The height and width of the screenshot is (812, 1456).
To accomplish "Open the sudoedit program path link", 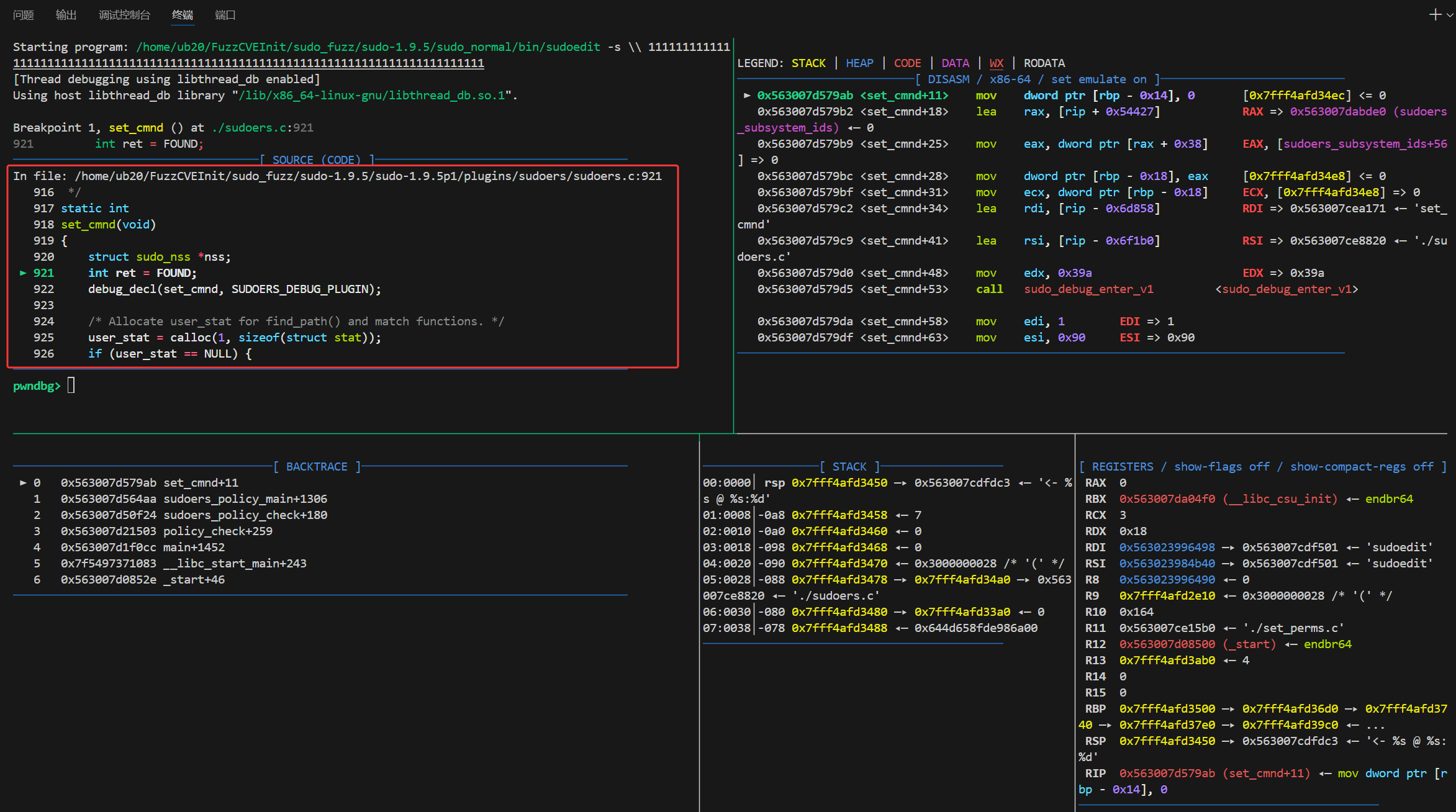I will point(368,47).
